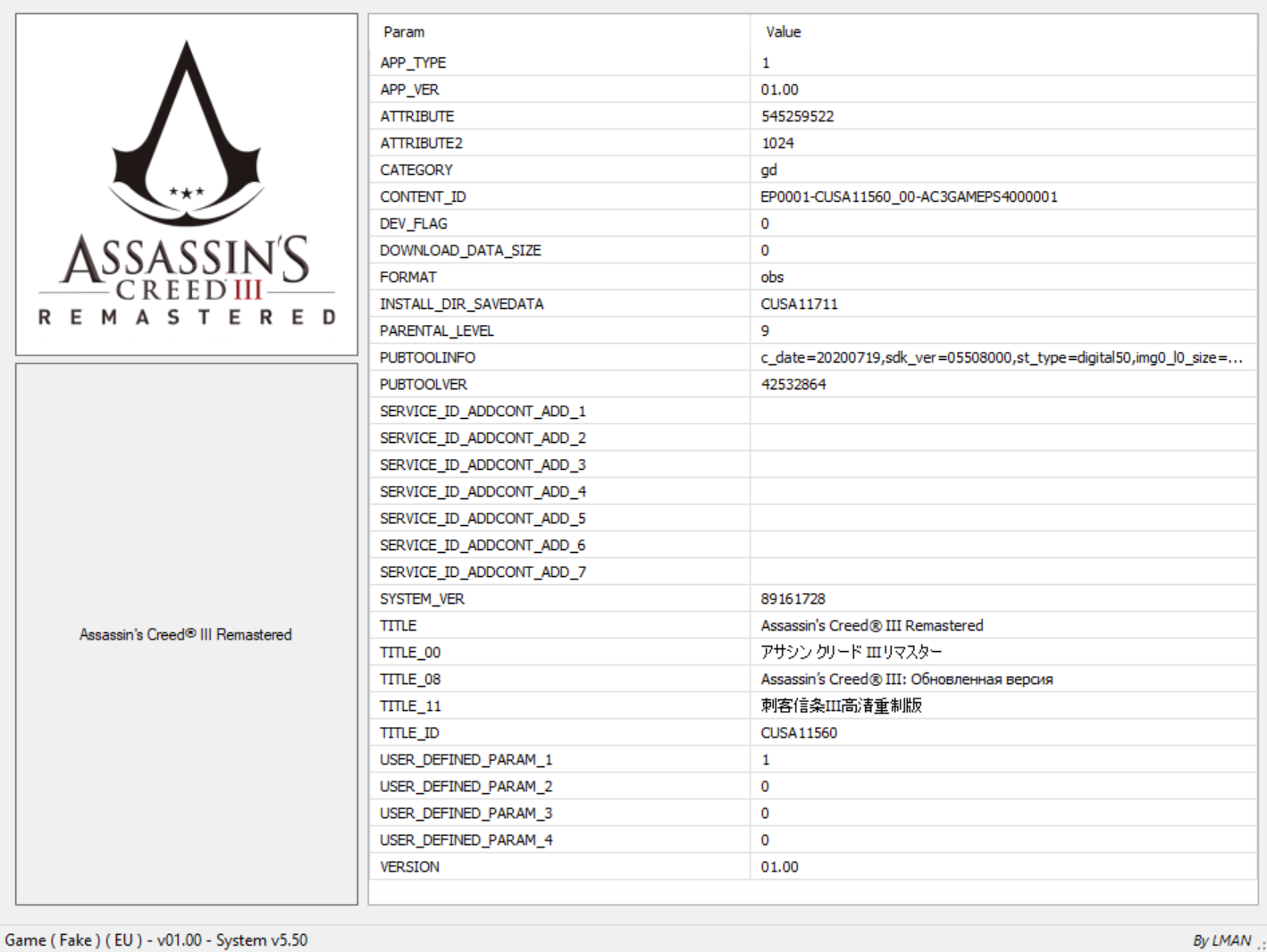Click the PUBTOOLINFO value text

pos(1001,357)
